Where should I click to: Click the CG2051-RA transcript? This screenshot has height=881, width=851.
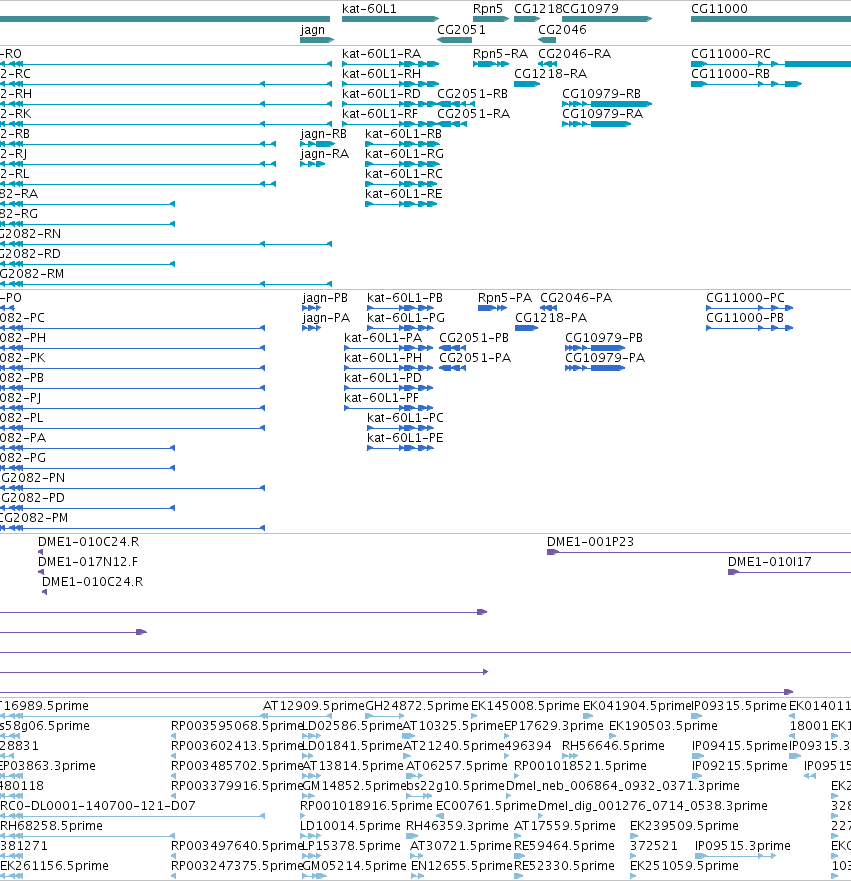pos(474,113)
